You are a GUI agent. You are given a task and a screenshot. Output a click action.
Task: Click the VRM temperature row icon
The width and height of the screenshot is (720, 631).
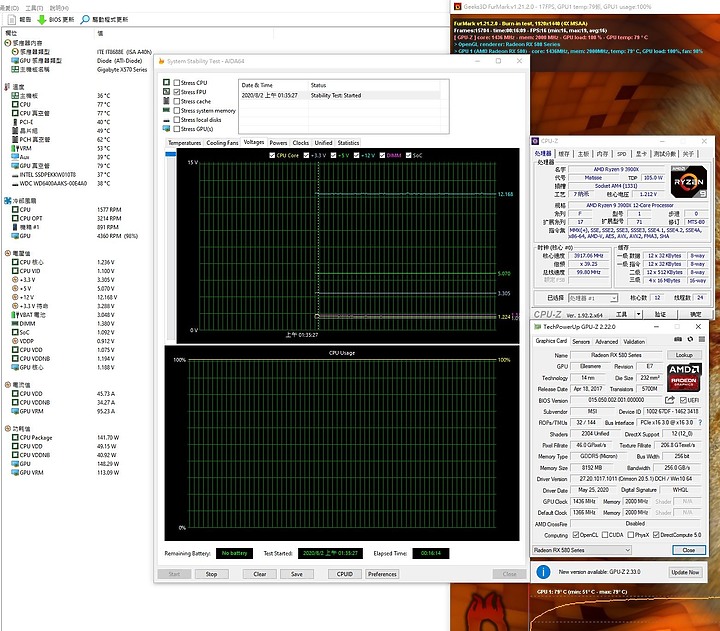pyautogui.click(x=15, y=148)
